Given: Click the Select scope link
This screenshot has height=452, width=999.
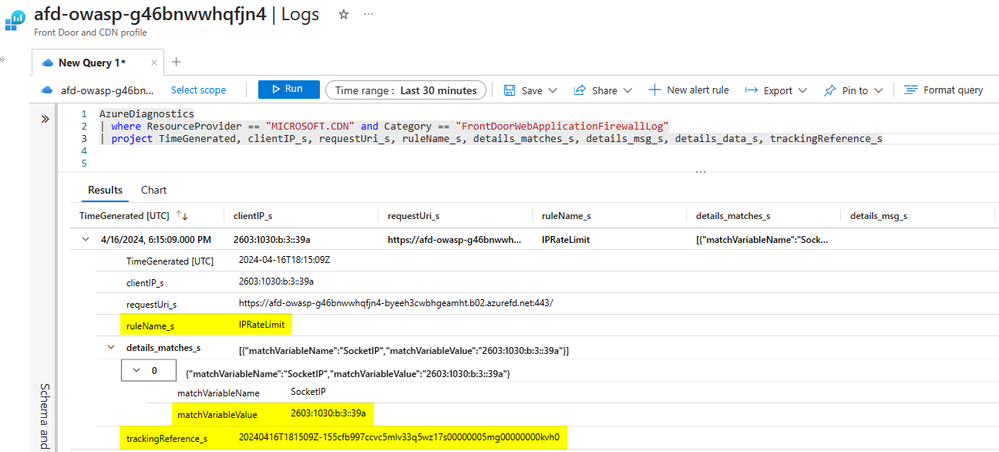Looking at the screenshot, I should [198, 90].
